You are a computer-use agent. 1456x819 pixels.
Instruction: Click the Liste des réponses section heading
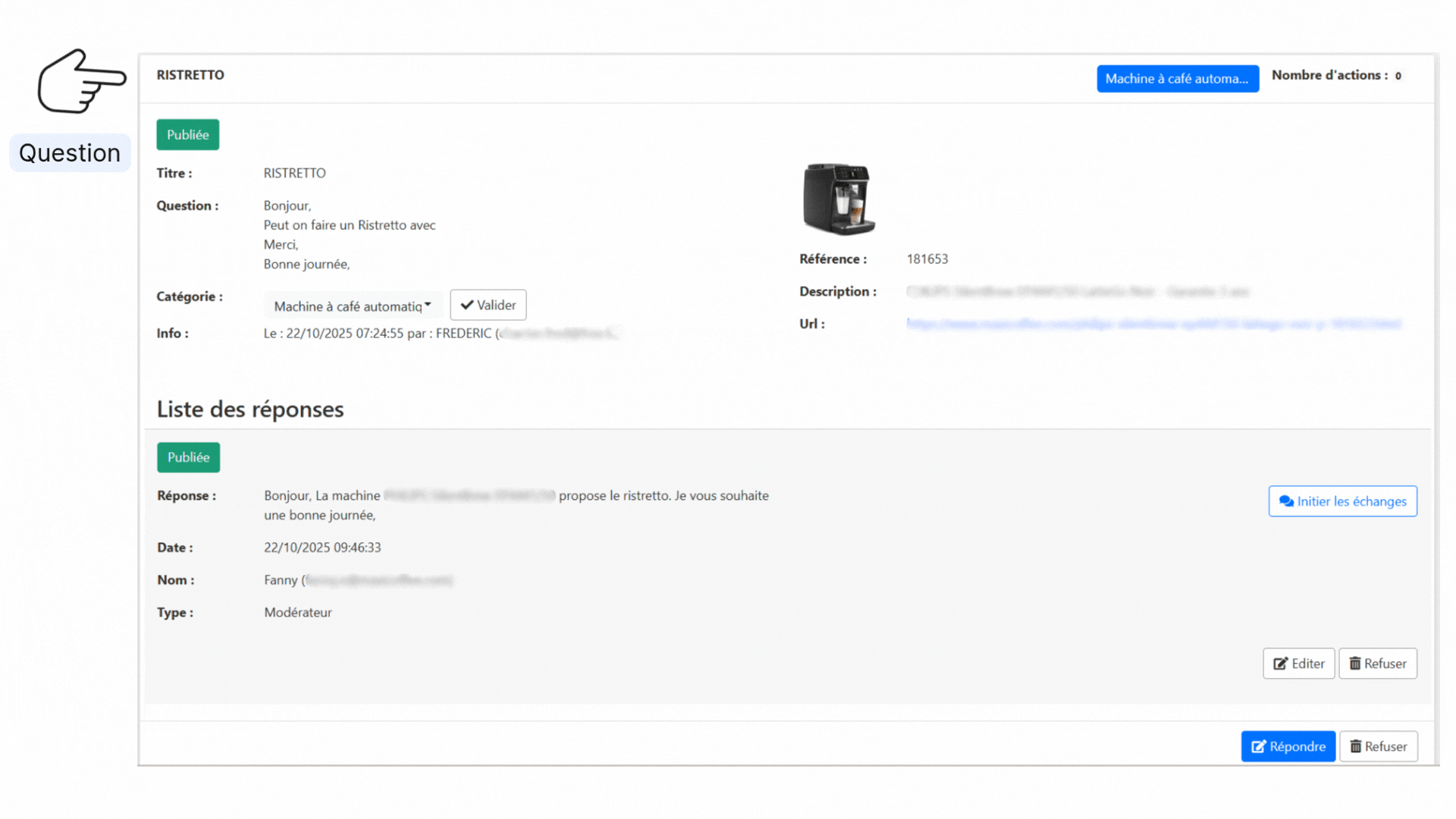click(250, 409)
